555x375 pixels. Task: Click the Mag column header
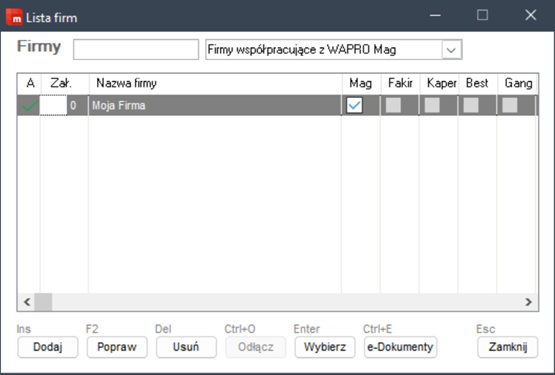[361, 84]
